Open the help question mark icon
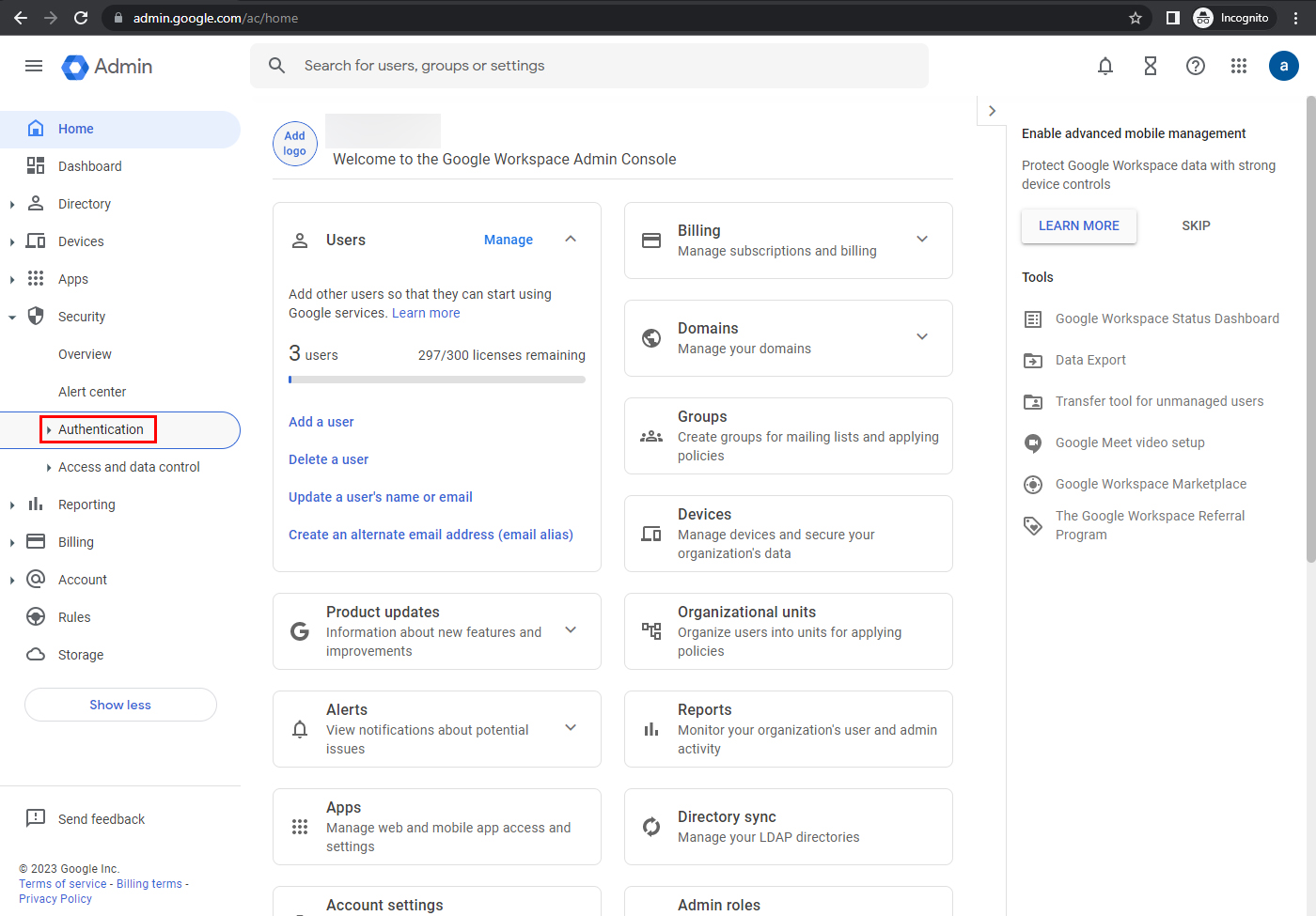 (1195, 66)
